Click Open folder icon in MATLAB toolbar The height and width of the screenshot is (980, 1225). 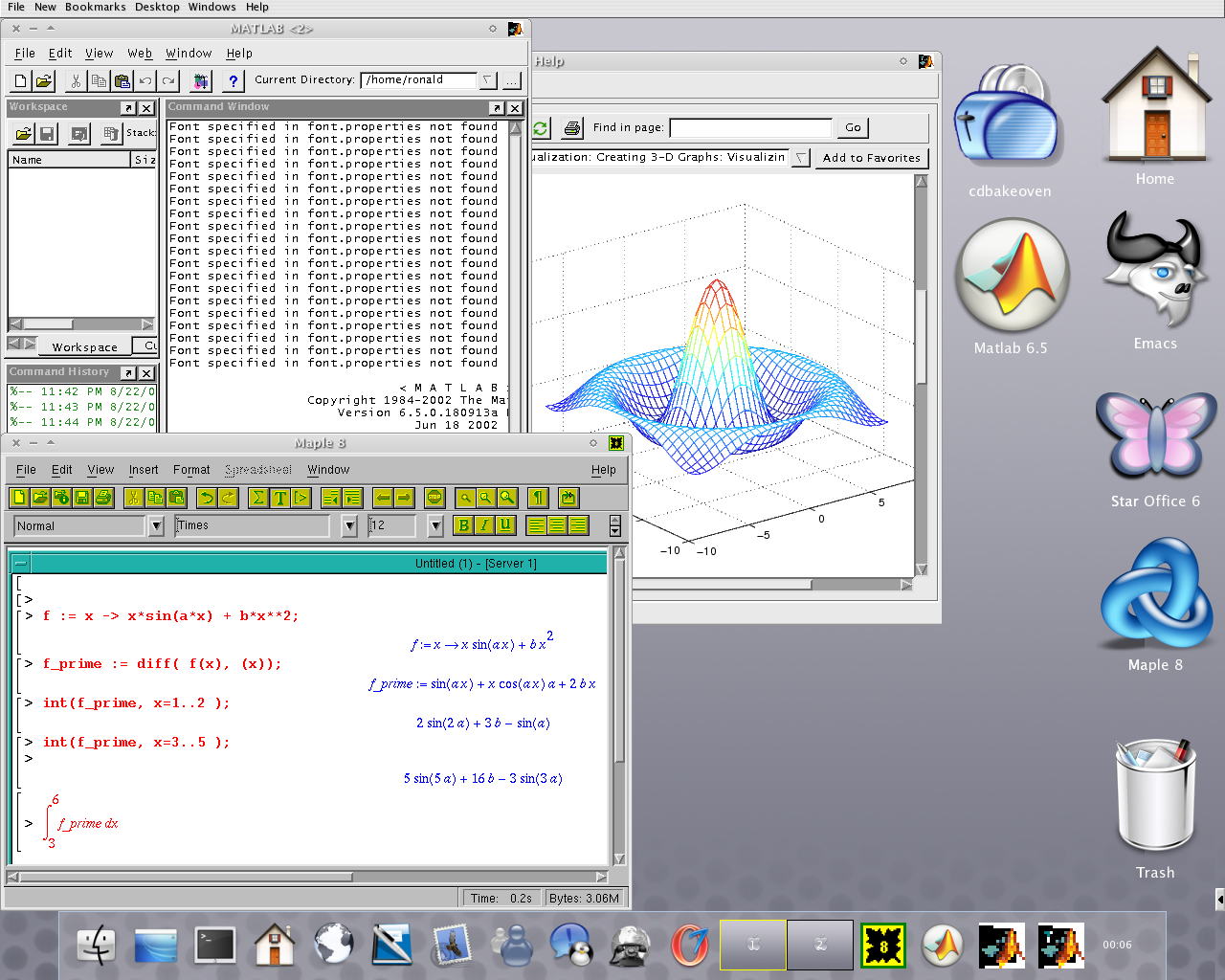44,81
